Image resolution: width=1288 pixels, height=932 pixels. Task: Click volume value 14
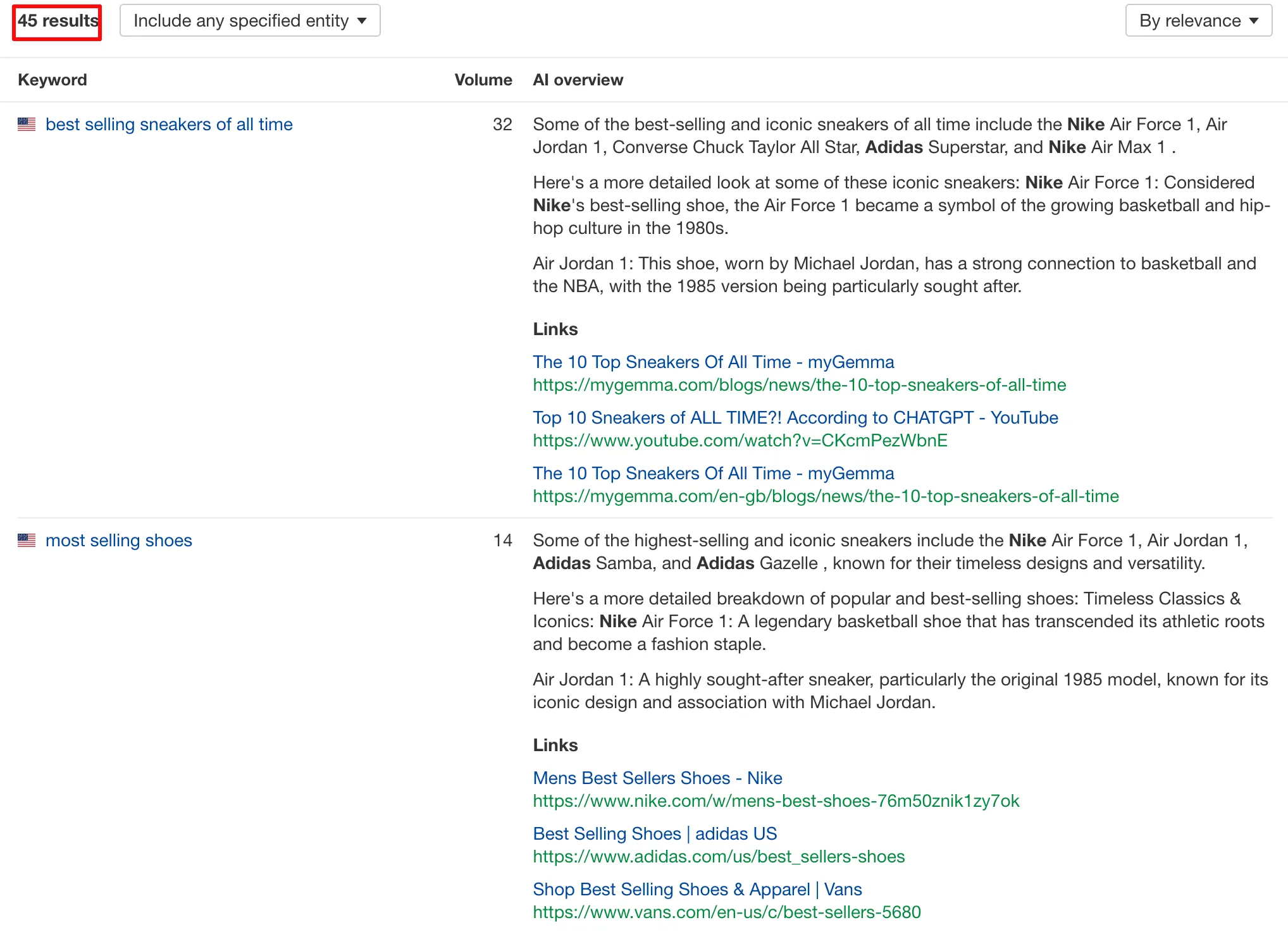(503, 541)
